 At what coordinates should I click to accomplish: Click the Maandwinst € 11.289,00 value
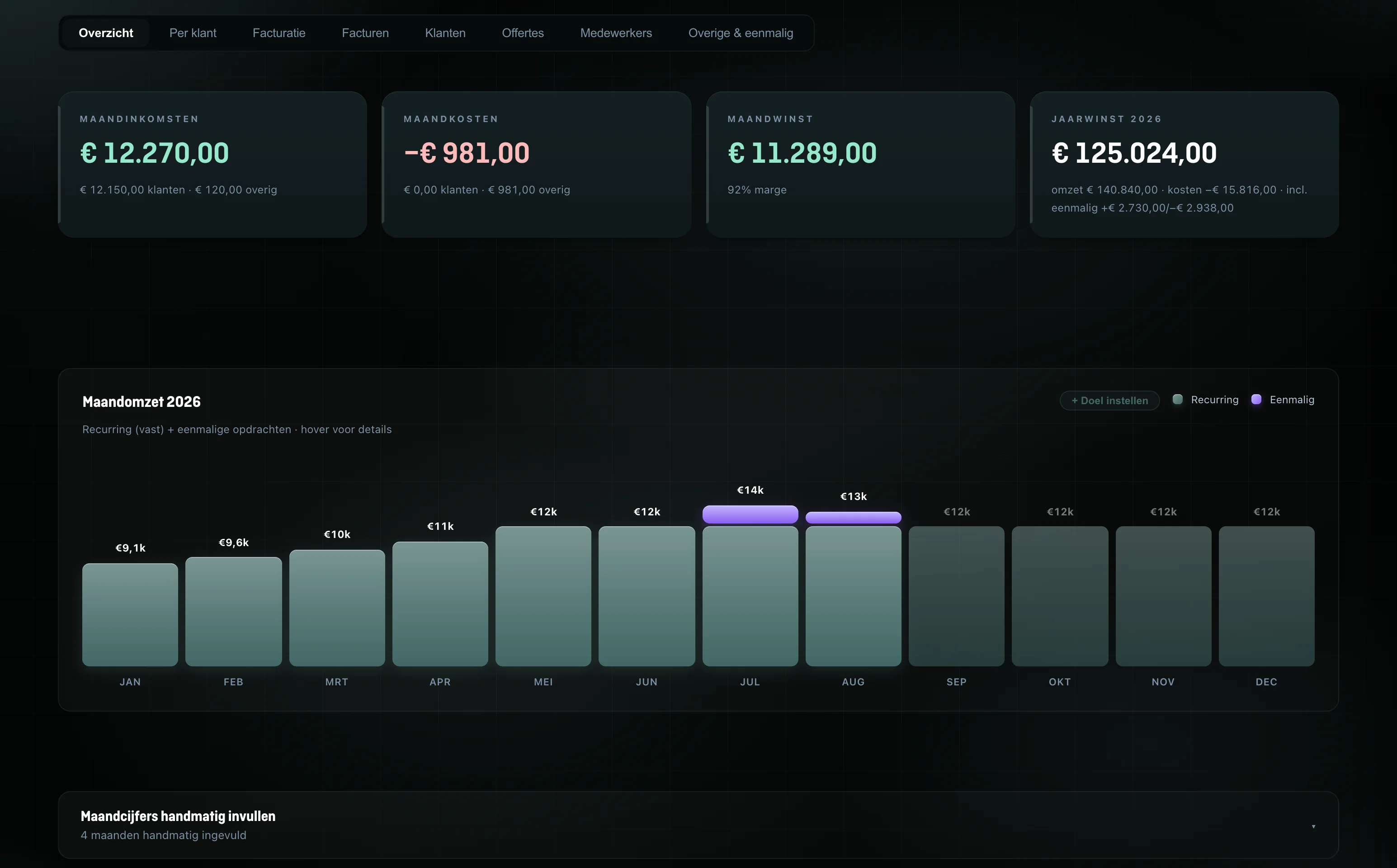pos(802,153)
